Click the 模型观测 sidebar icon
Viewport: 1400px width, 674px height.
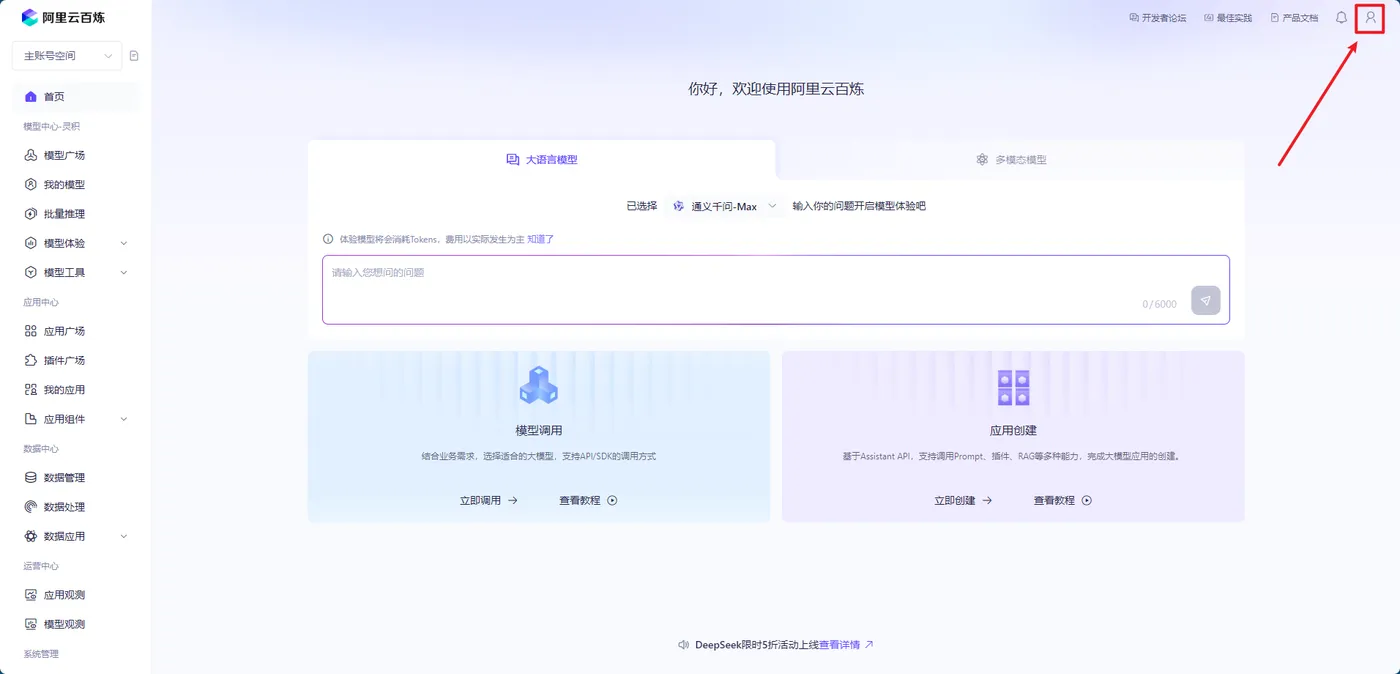pos(30,624)
